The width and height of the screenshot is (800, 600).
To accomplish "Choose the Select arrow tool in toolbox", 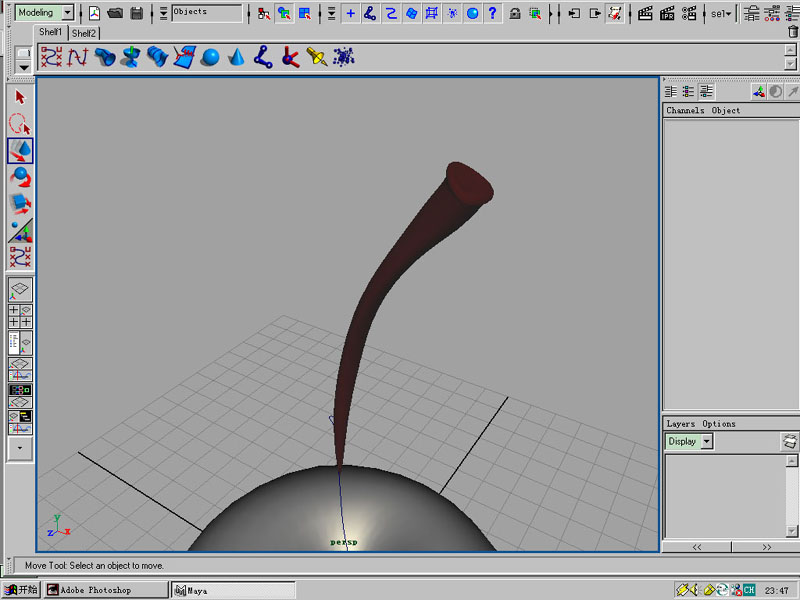I will click(20, 97).
